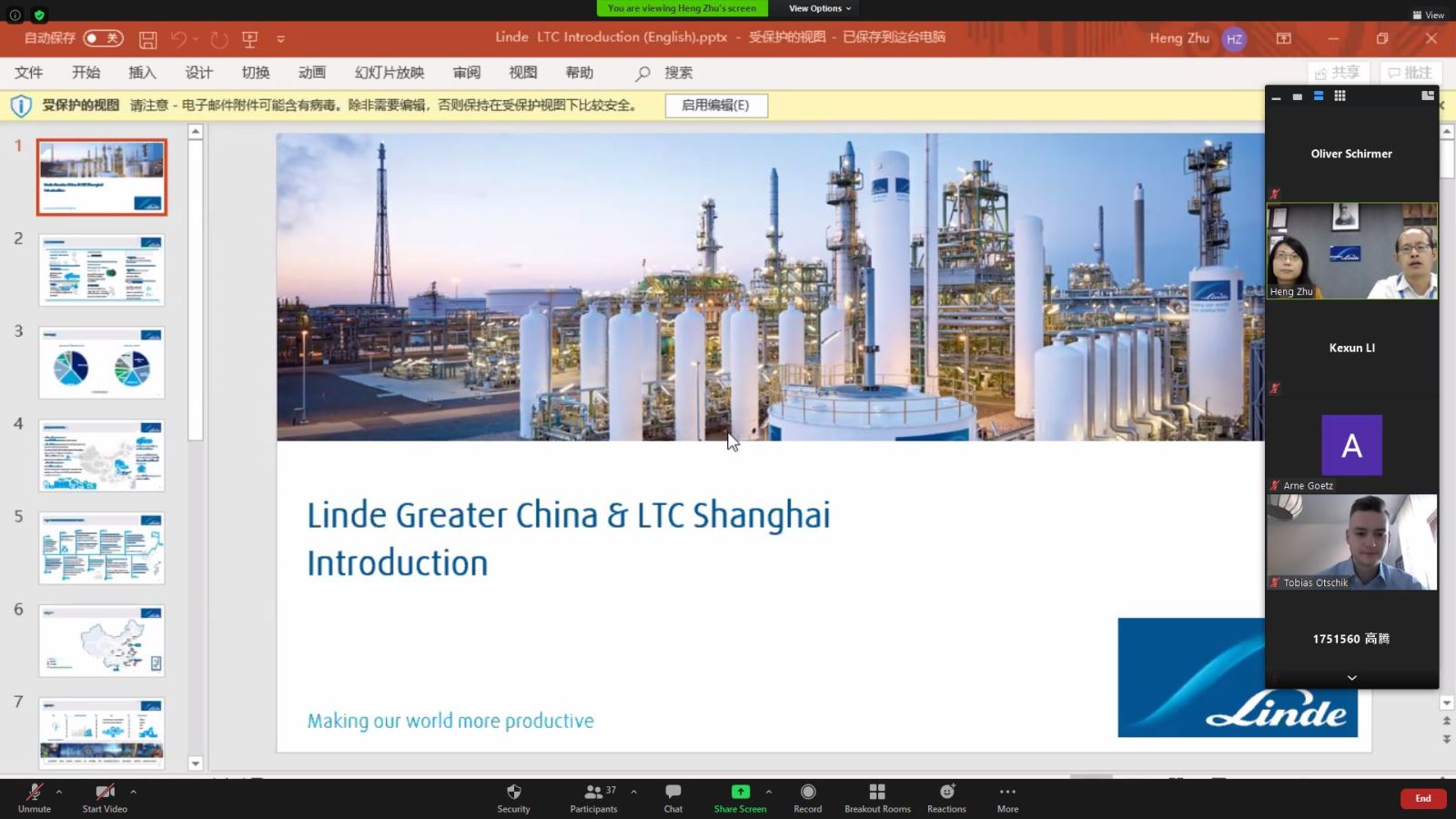Viewport: 1456px width, 819px height.
Task: Show more participants with down chevron
Action: [x=1351, y=678]
